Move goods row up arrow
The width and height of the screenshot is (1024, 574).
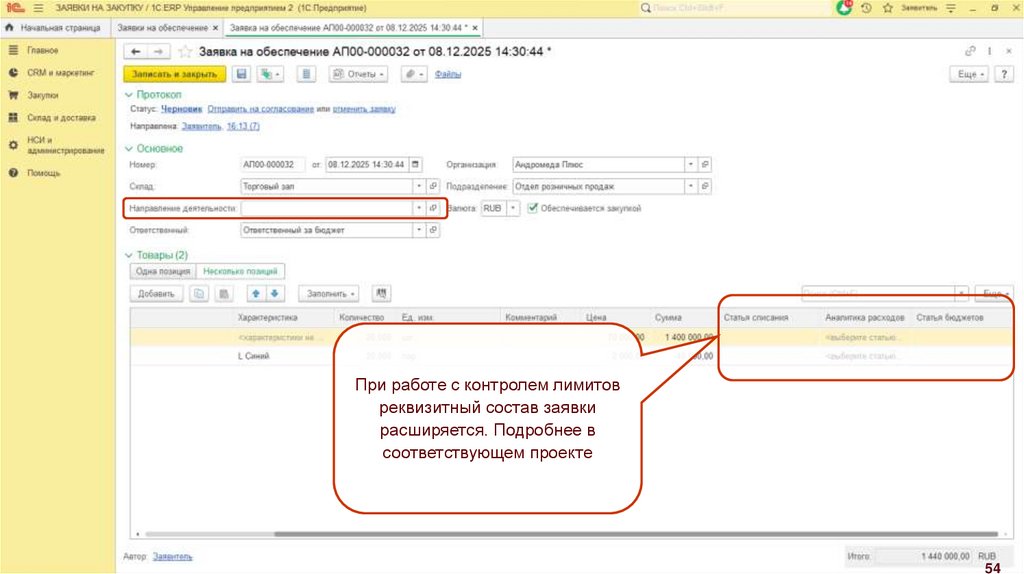pos(256,294)
